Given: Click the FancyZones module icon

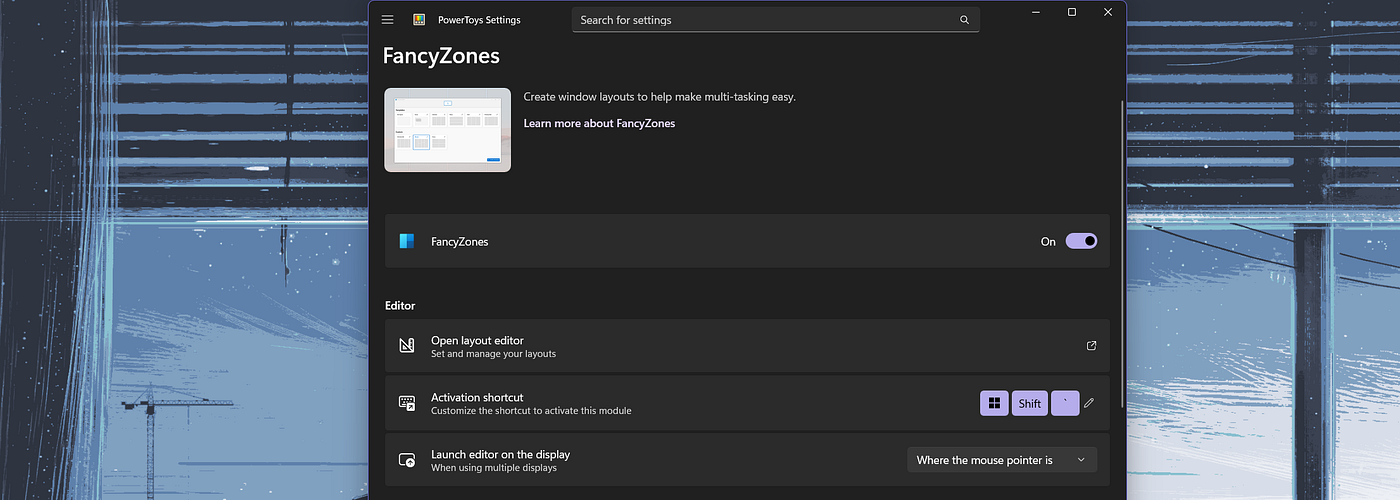Looking at the screenshot, I should (x=407, y=241).
